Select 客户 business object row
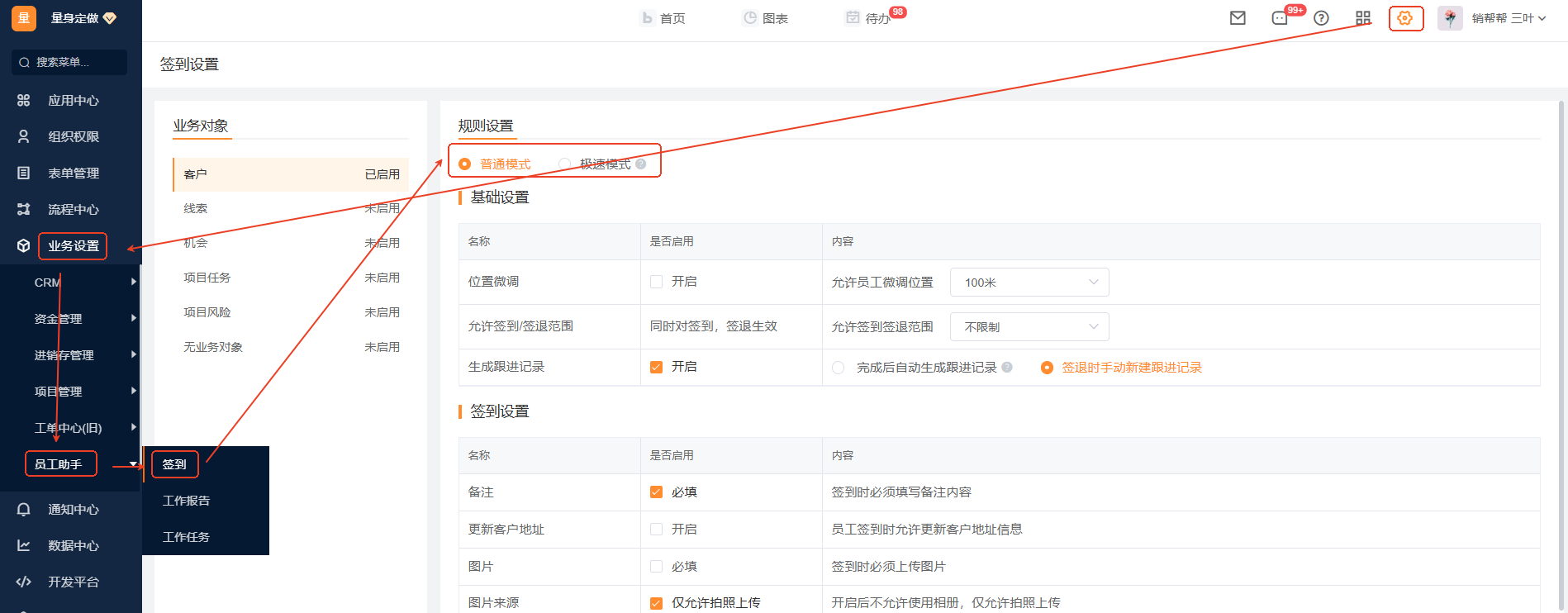This screenshot has width=1568, height=613. pos(291,174)
